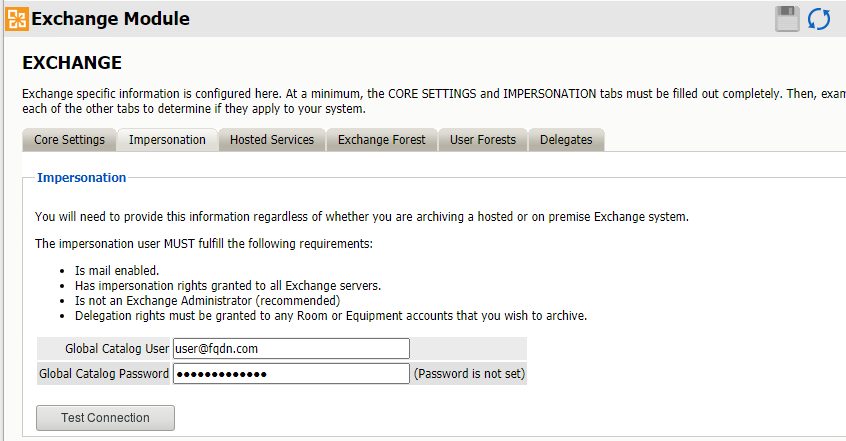Click the Exchange Module title text
Viewport: 846px width, 441px height.
tap(111, 18)
